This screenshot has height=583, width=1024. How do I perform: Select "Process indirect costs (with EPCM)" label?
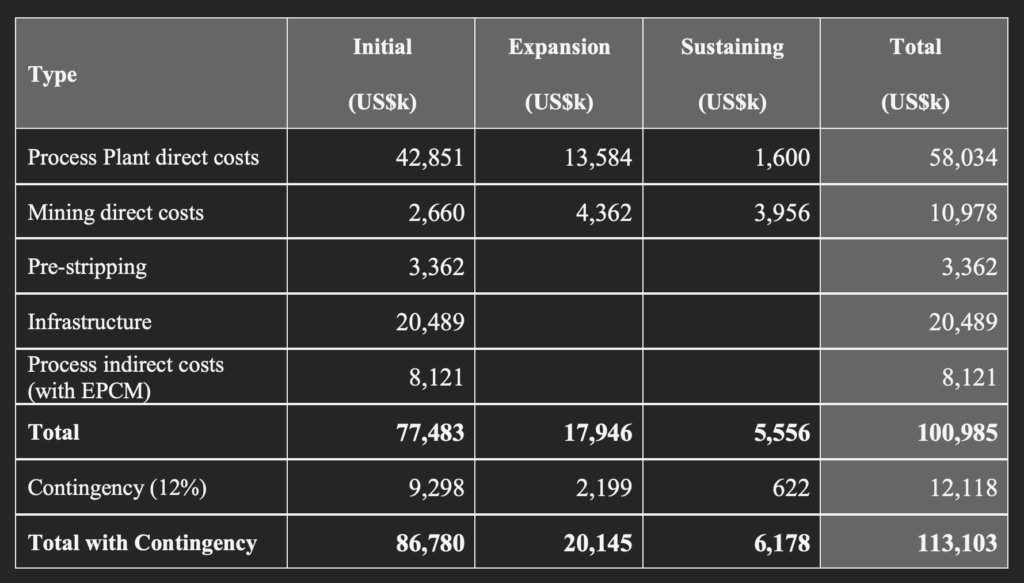tap(126, 377)
